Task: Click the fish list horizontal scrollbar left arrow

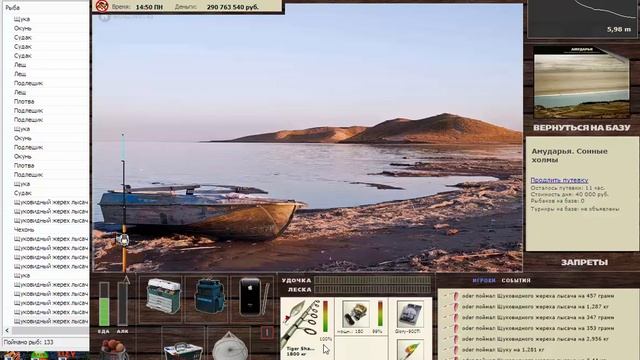Action: pos(7,331)
